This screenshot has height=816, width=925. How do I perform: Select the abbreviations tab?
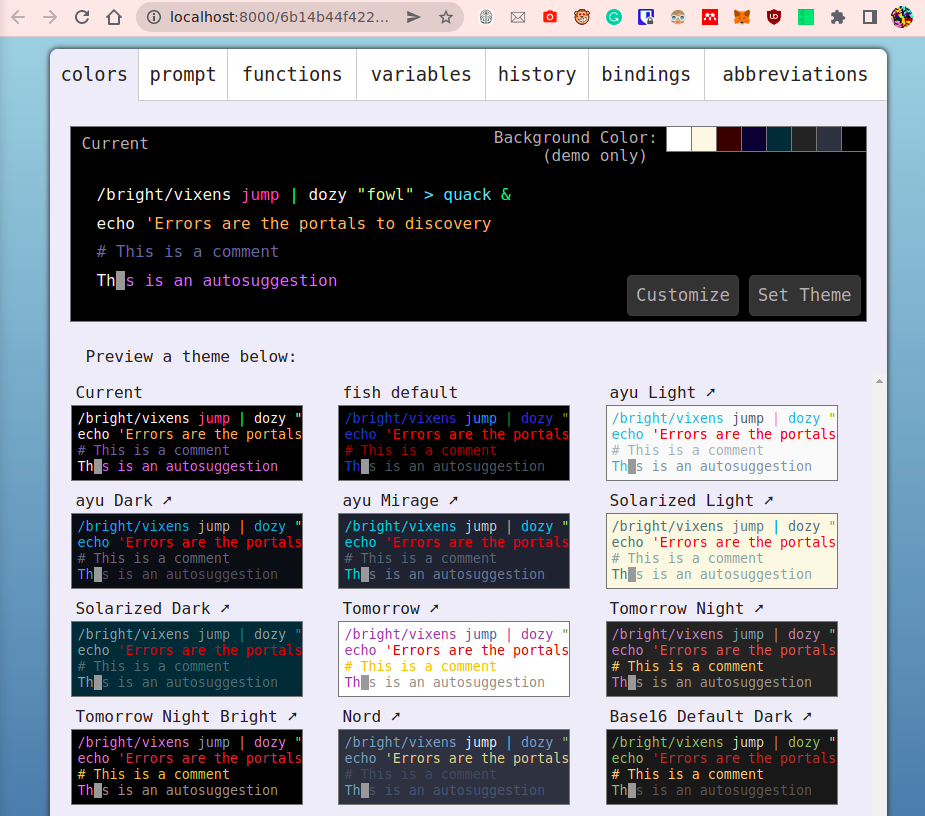coord(795,73)
